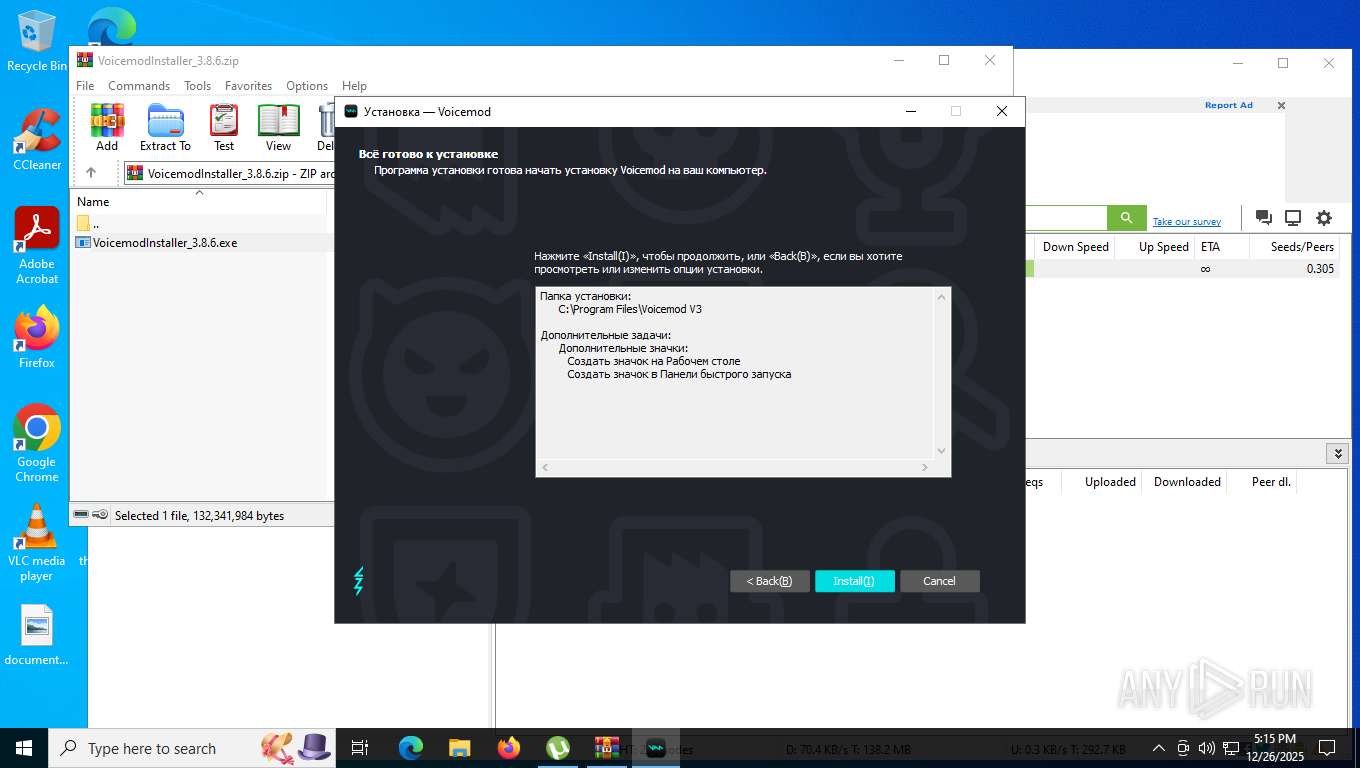Open the Windows Start menu
Screen dimensions: 1360x768
24,748
